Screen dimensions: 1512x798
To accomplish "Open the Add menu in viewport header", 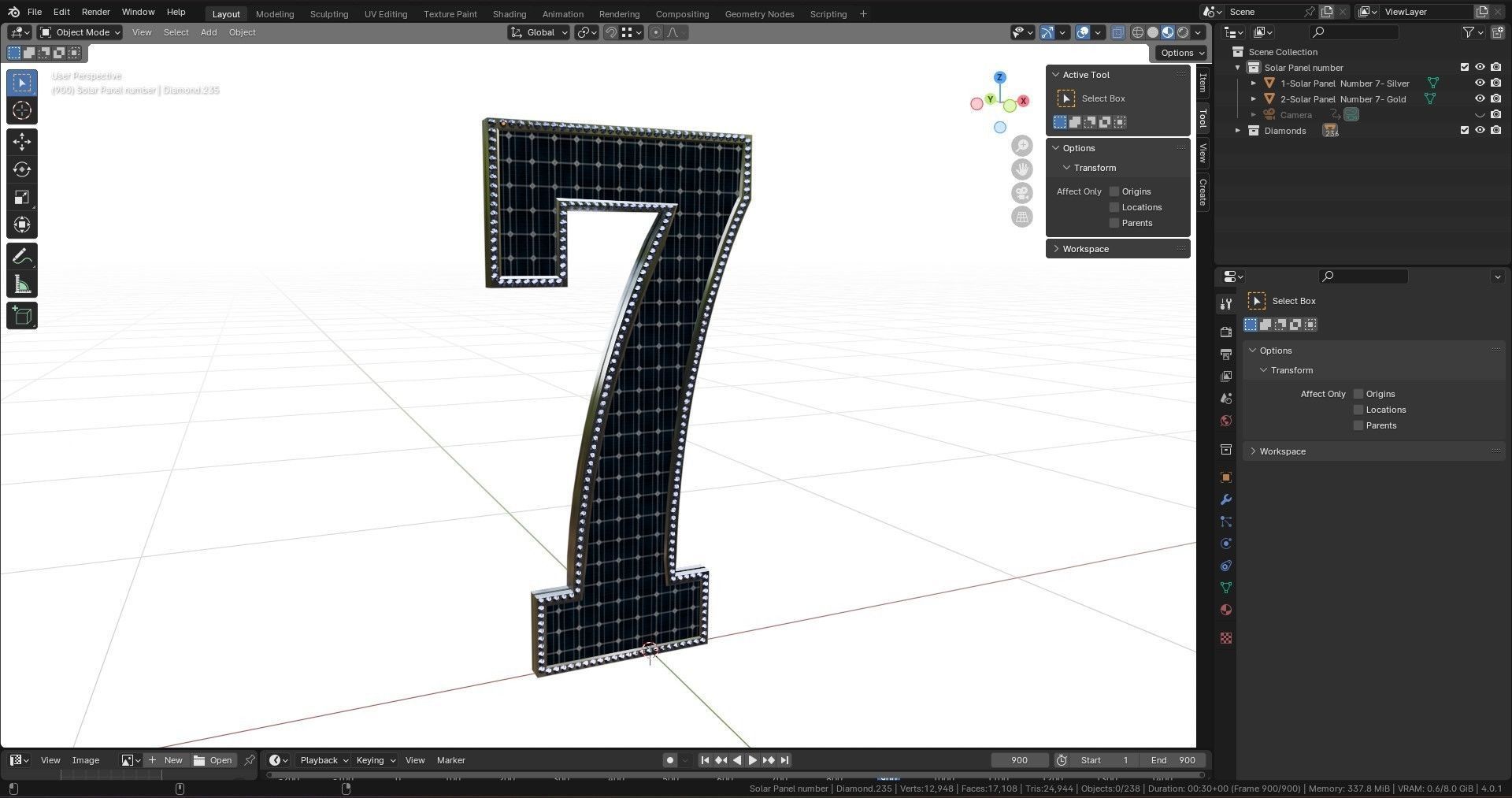I will (209, 32).
